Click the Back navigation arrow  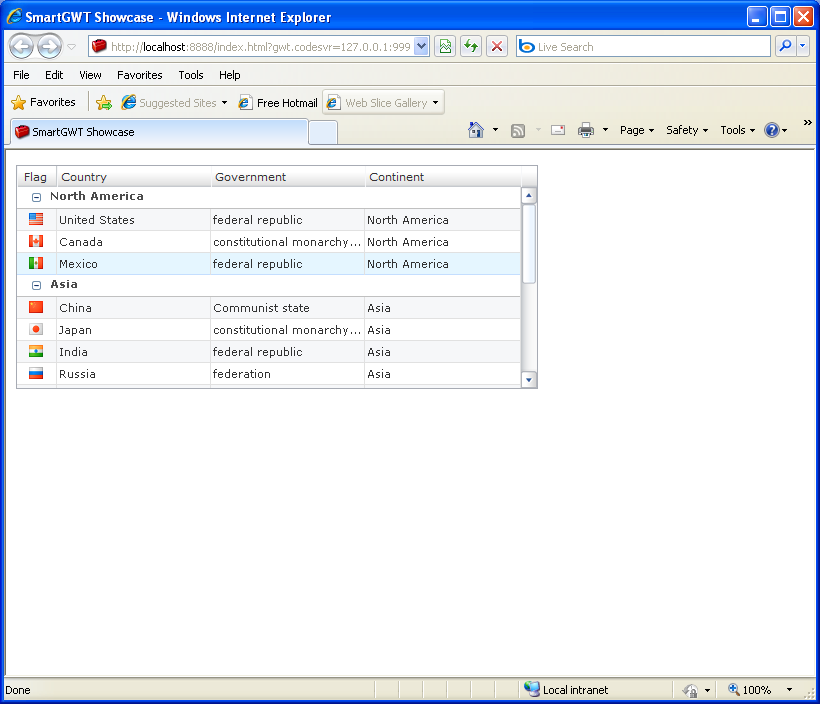(x=21, y=47)
